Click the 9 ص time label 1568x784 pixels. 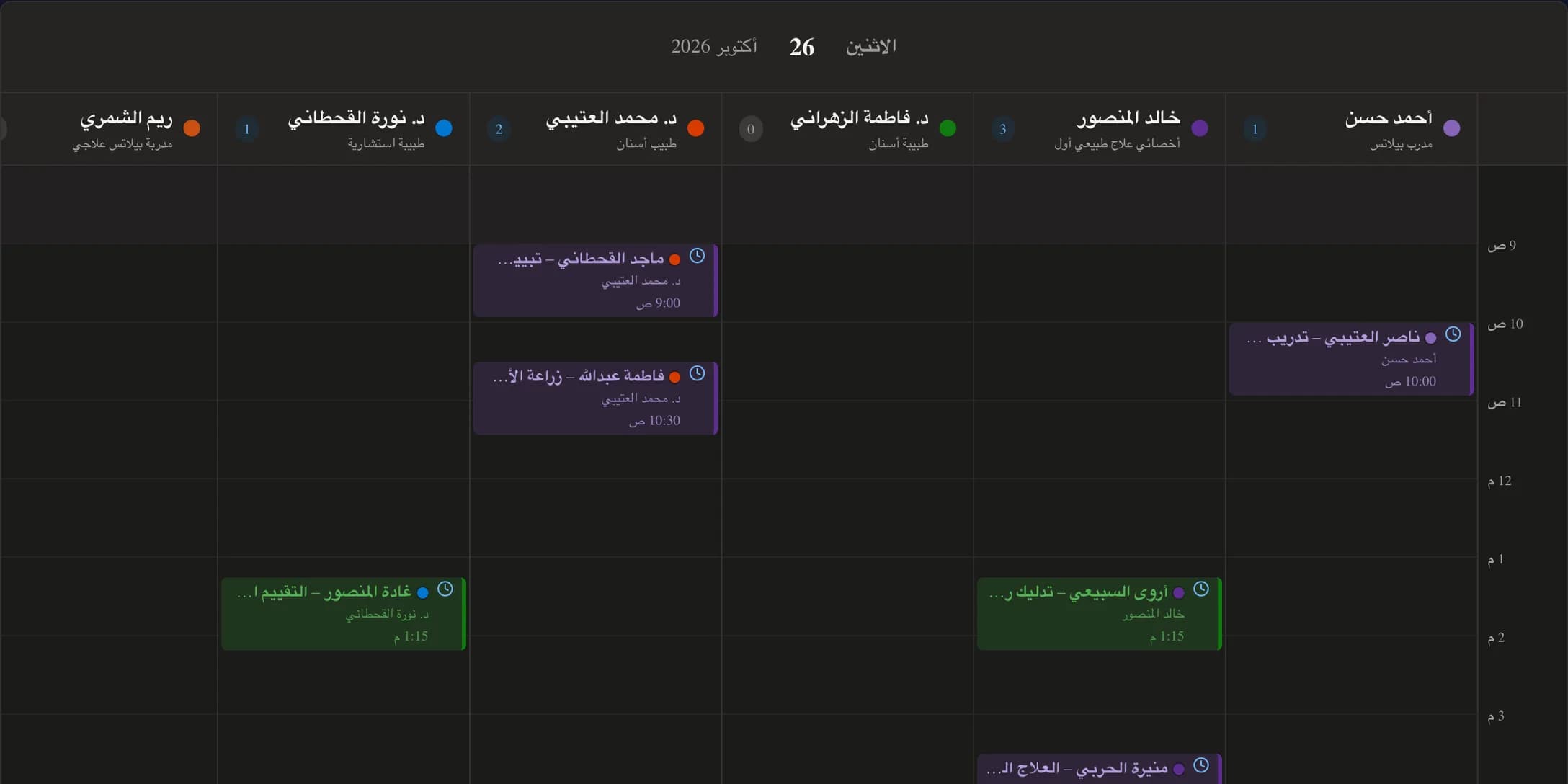1502,246
